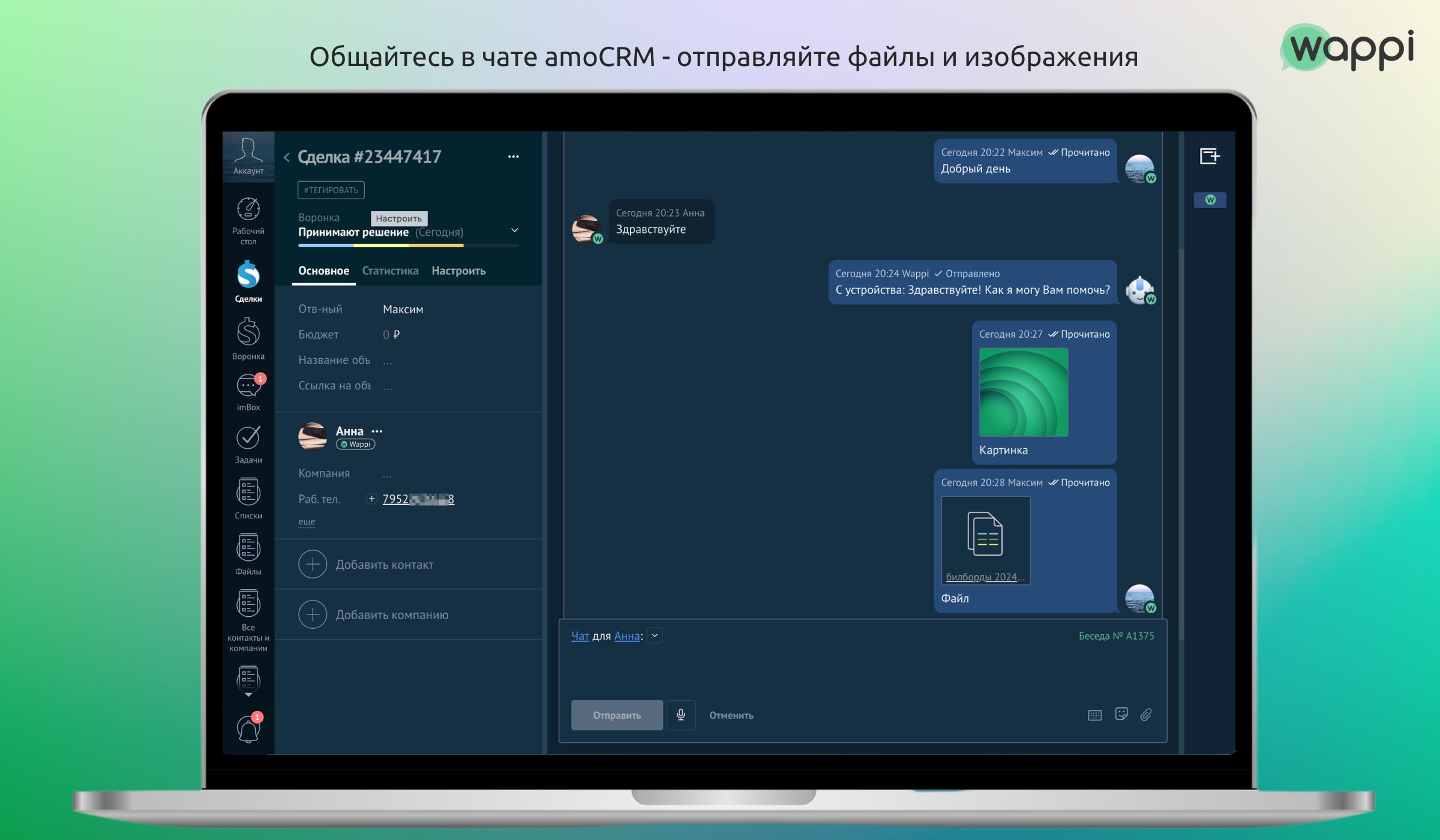The height and width of the screenshot is (840, 1440).
Task: Click Анна contact avatar in card
Action: (313, 436)
